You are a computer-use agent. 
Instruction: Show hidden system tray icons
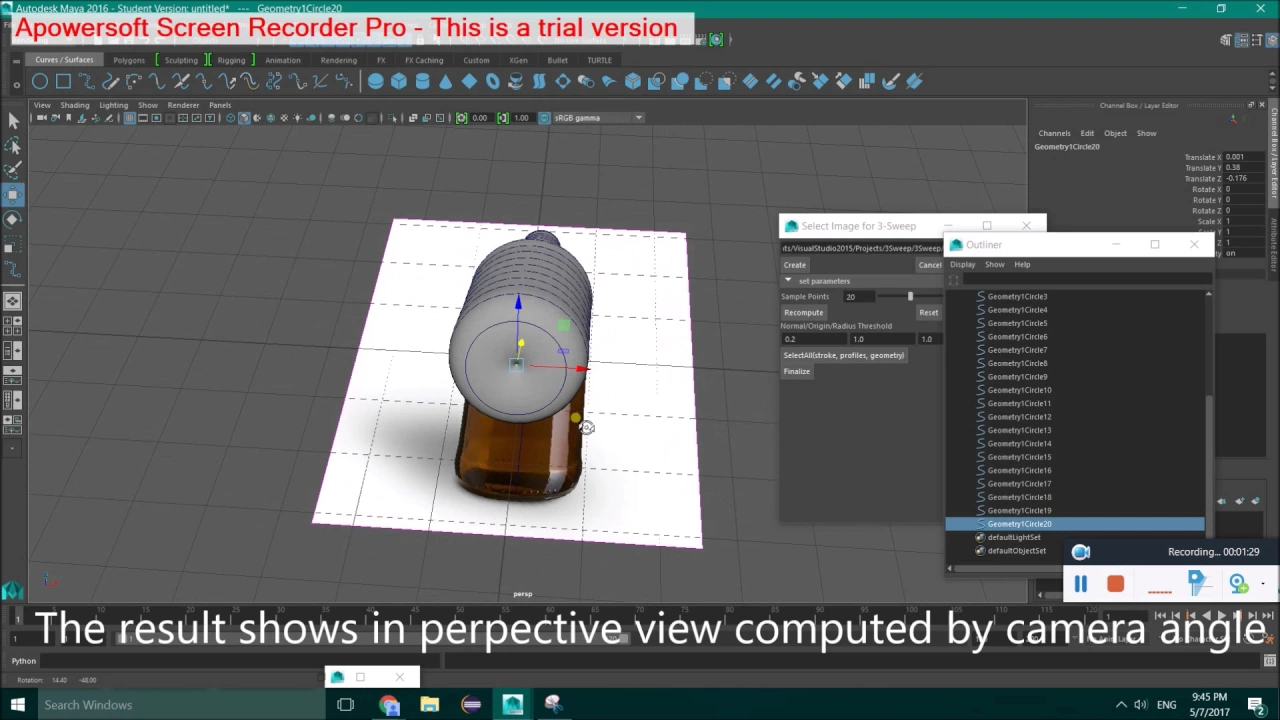coord(1121,705)
